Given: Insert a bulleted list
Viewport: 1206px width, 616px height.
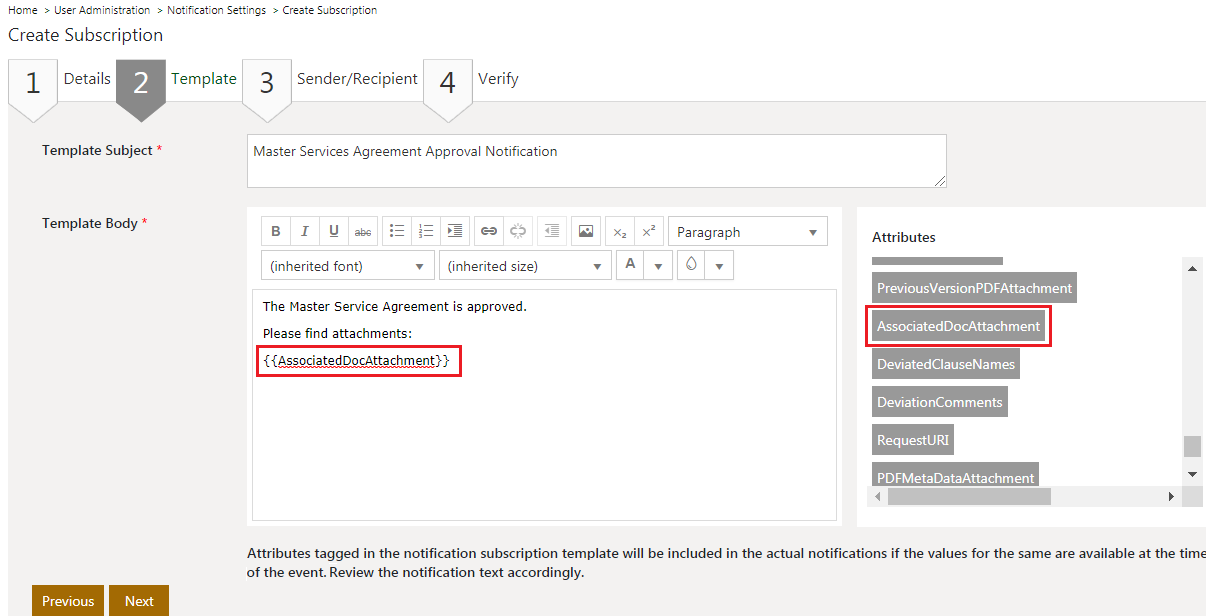Looking at the screenshot, I should (x=397, y=231).
